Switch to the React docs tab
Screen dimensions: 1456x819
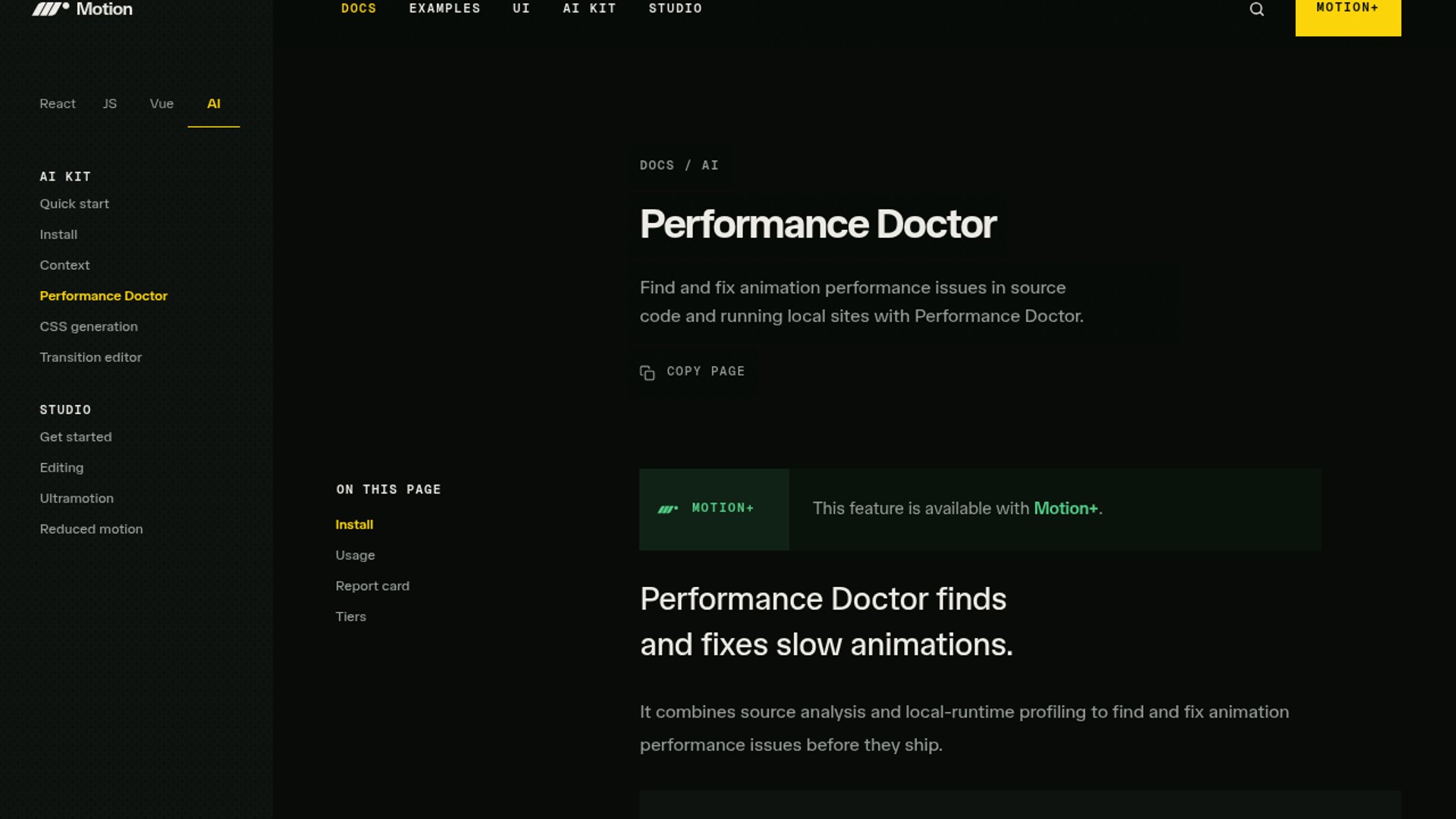click(x=58, y=104)
